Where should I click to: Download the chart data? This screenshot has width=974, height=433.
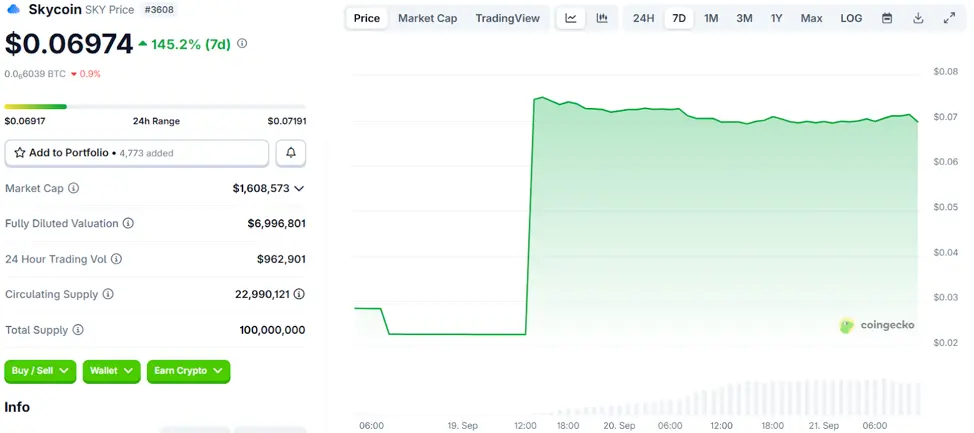tap(918, 18)
